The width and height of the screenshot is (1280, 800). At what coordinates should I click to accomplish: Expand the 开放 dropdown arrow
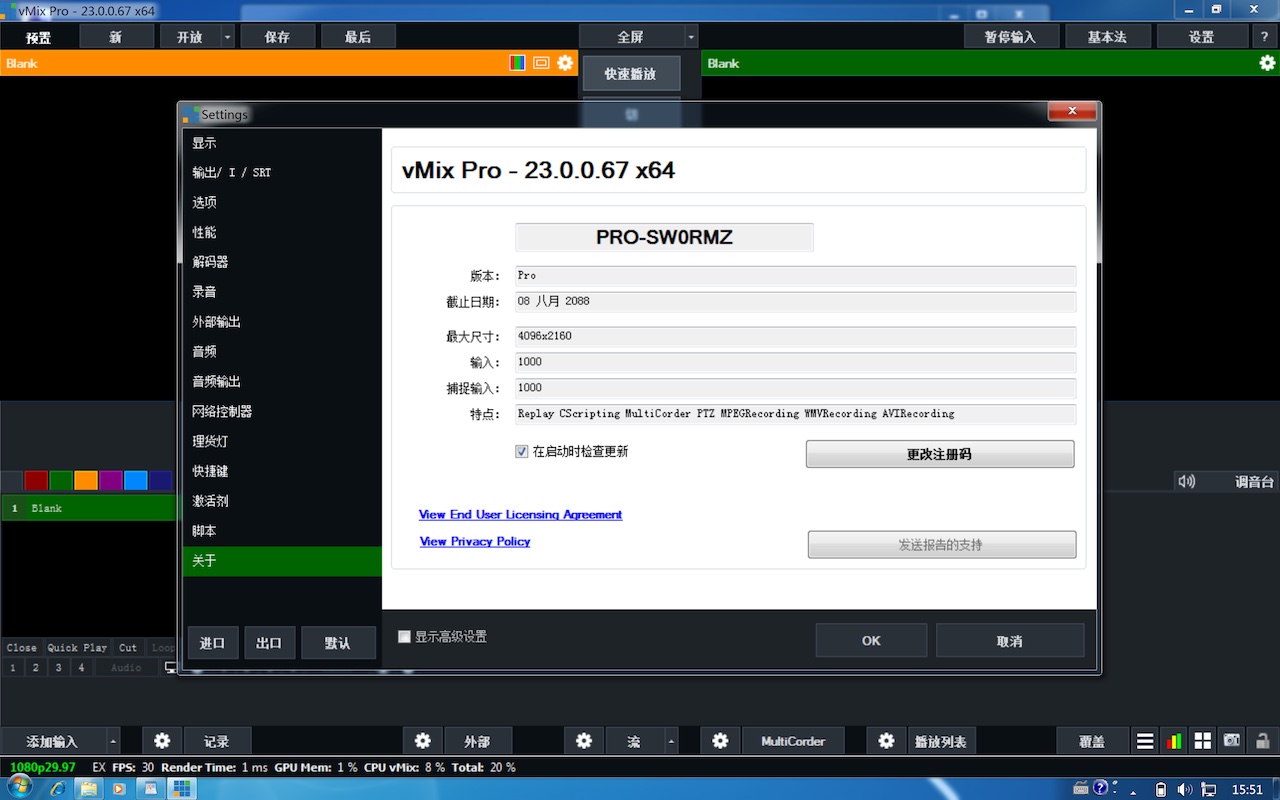[227, 37]
